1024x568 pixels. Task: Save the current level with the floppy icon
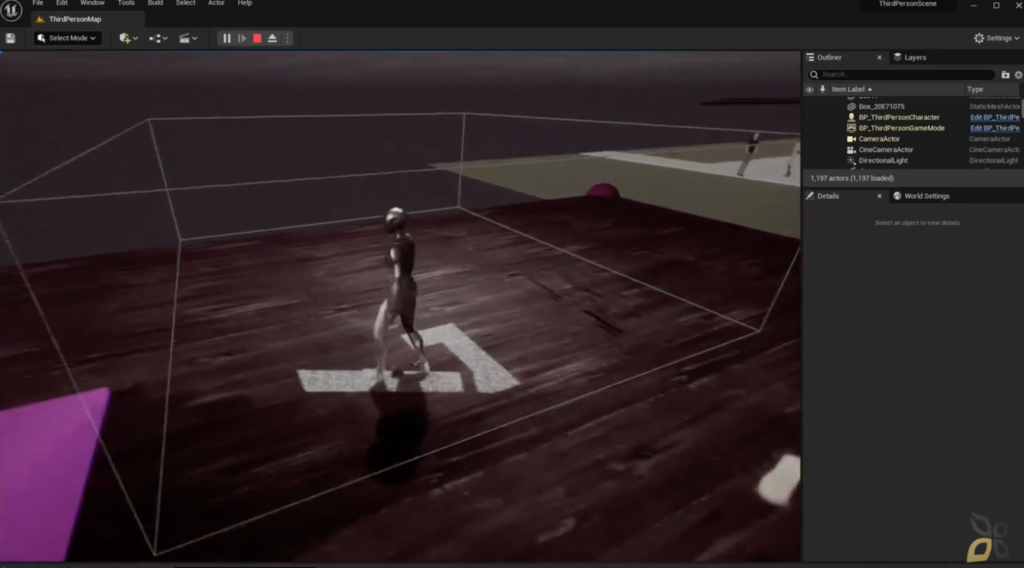(x=10, y=39)
